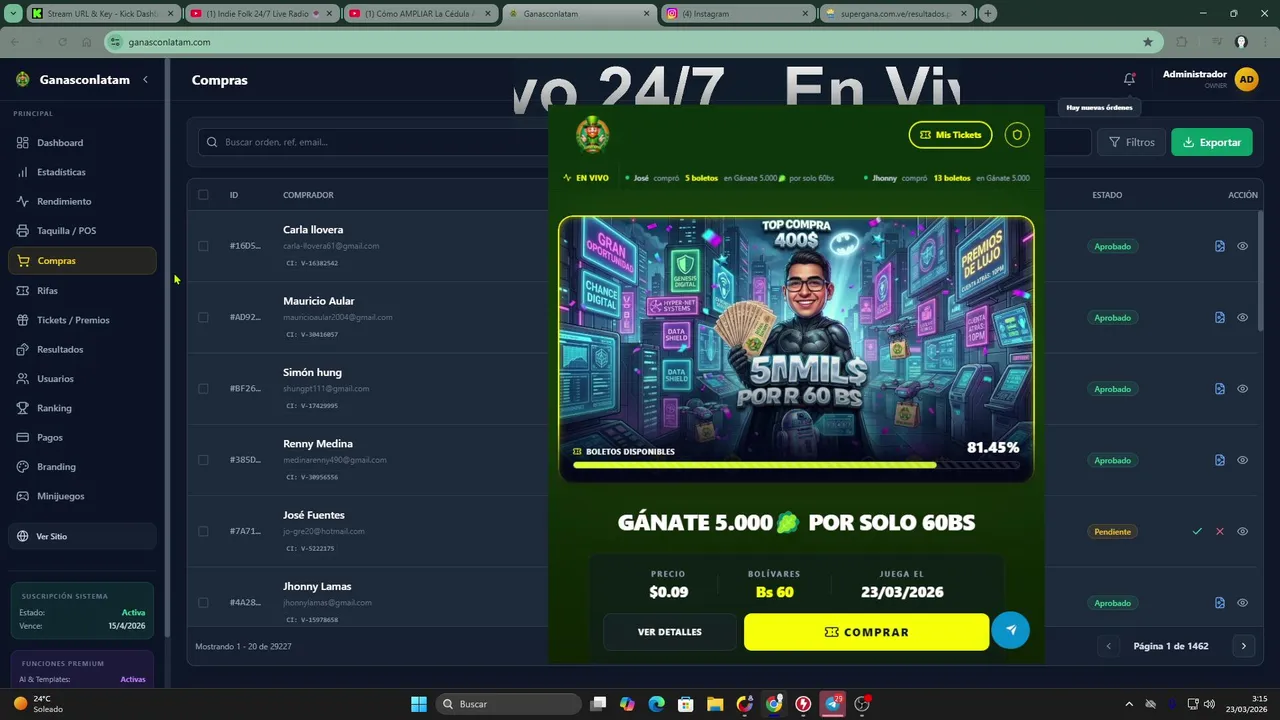Check the box for José Fuentes

tap(203, 531)
